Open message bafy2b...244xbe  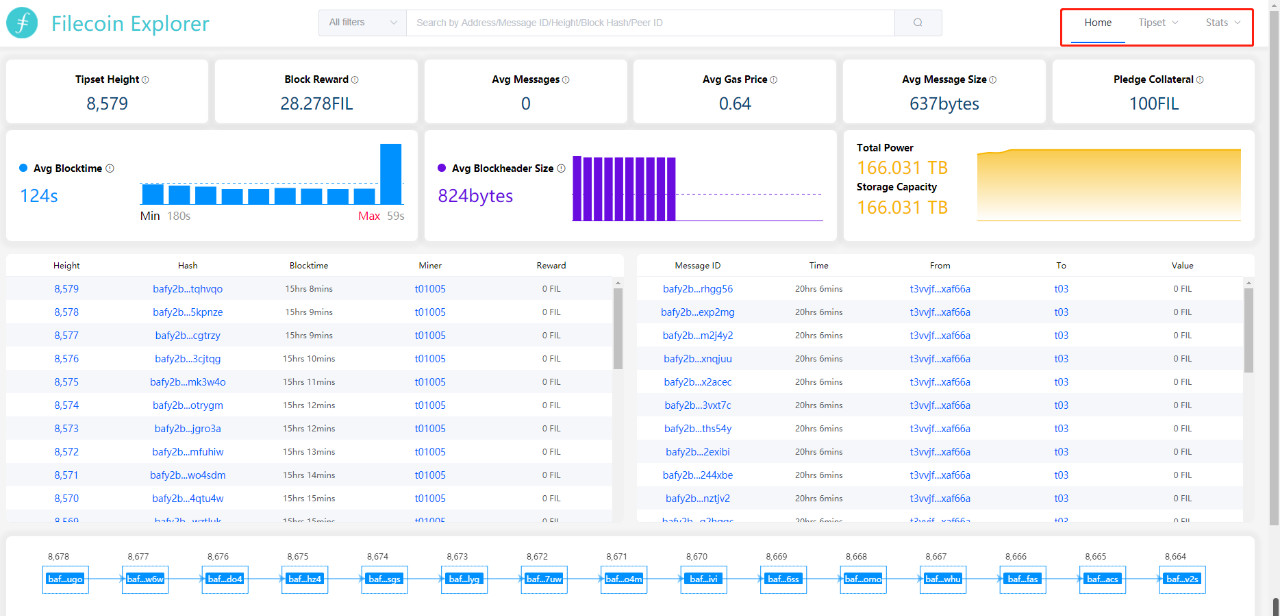tap(698, 475)
